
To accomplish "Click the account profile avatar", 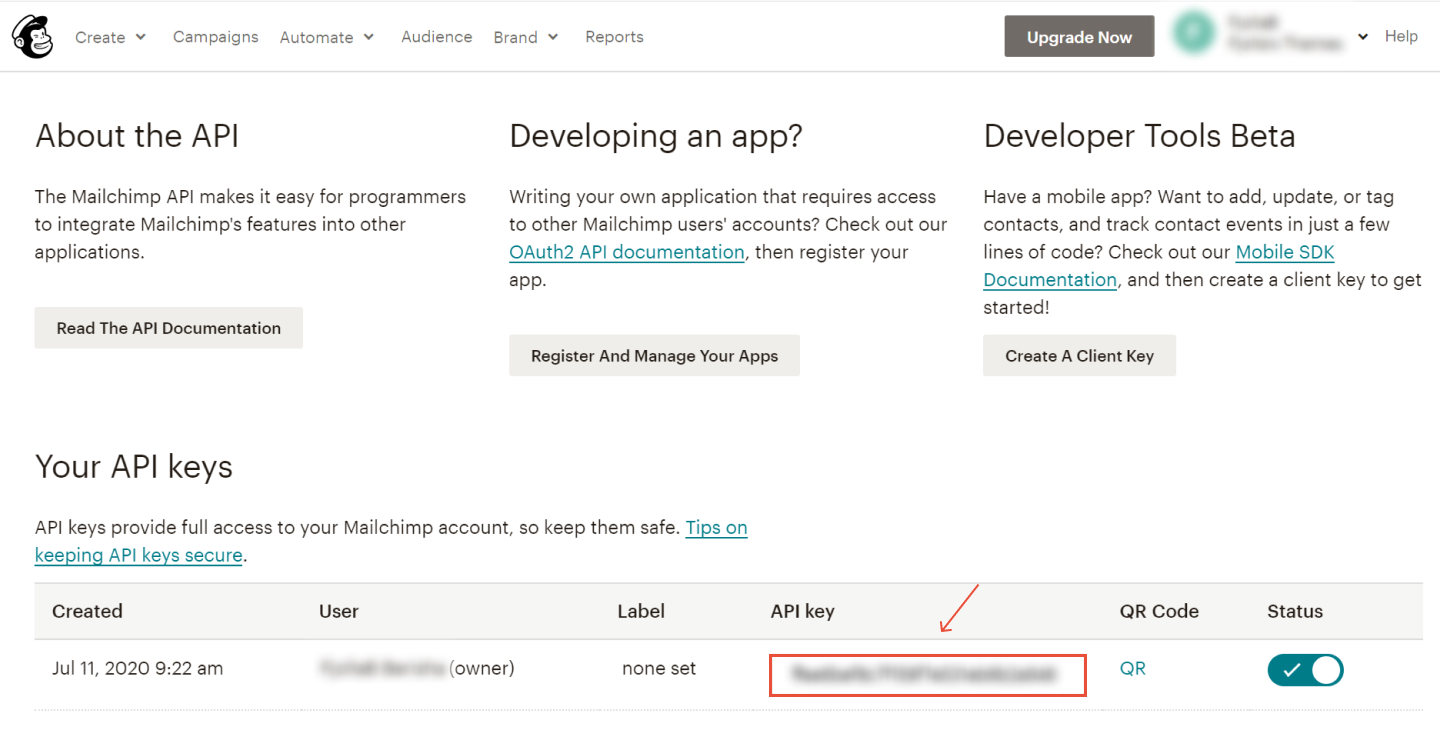I will 1193,34.
